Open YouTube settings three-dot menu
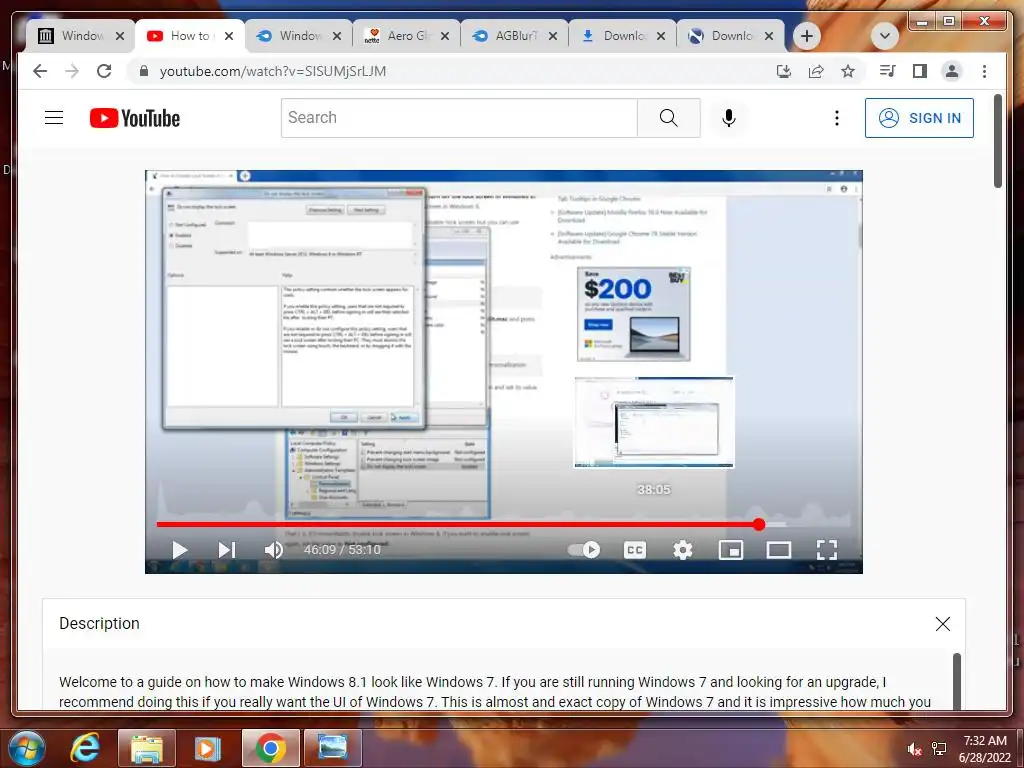 tap(837, 118)
